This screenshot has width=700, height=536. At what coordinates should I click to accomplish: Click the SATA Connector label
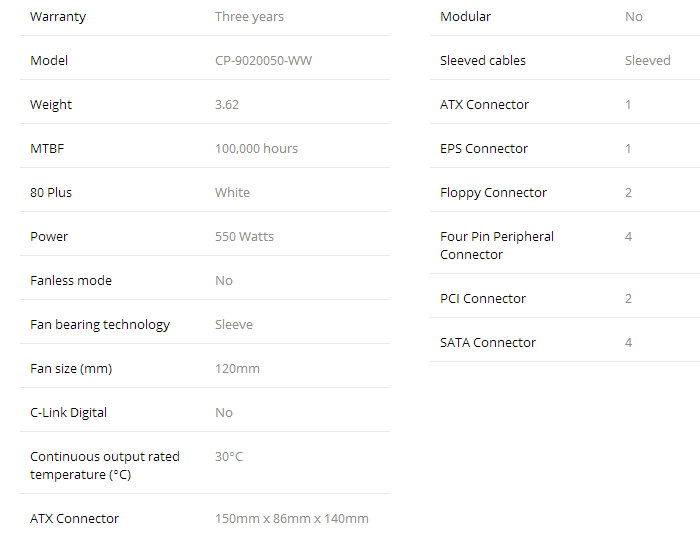(x=488, y=343)
